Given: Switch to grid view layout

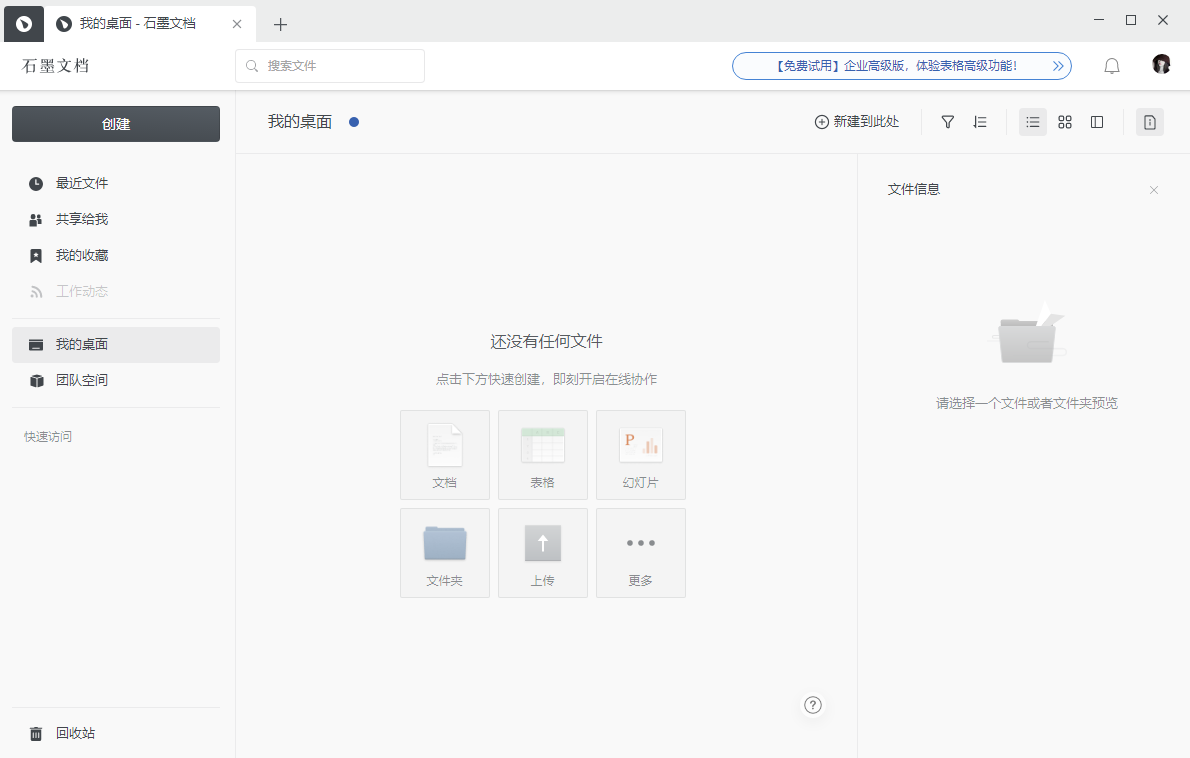Looking at the screenshot, I should (x=1064, y=121).
